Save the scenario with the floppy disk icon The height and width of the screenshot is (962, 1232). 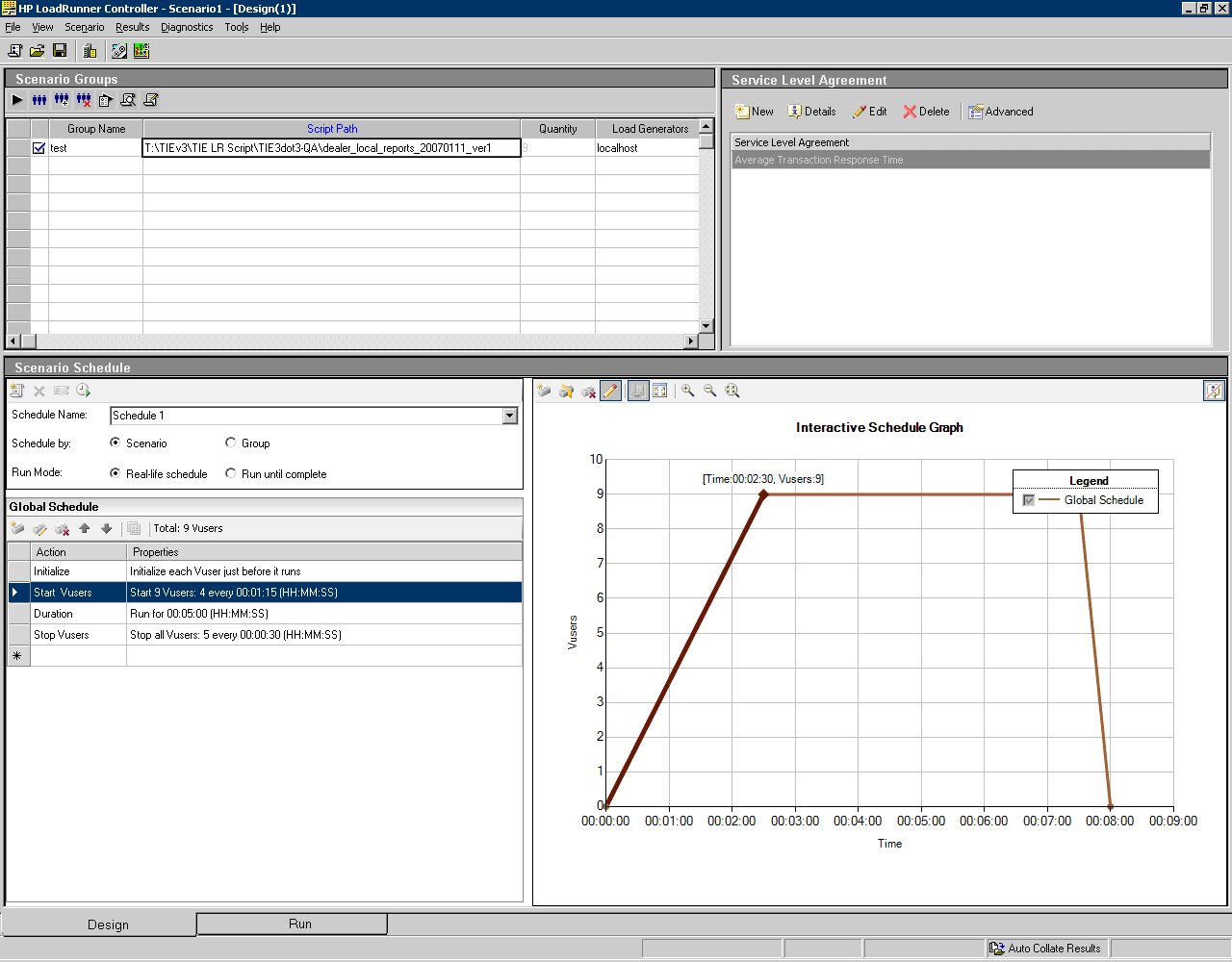pyautogui.click(x=60, y=51)
